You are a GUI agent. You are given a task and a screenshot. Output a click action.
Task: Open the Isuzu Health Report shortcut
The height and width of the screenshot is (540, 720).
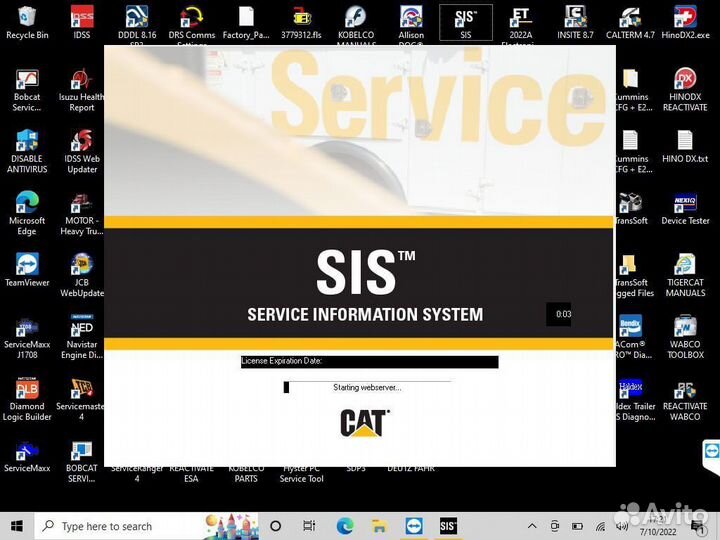coord(82,90)
